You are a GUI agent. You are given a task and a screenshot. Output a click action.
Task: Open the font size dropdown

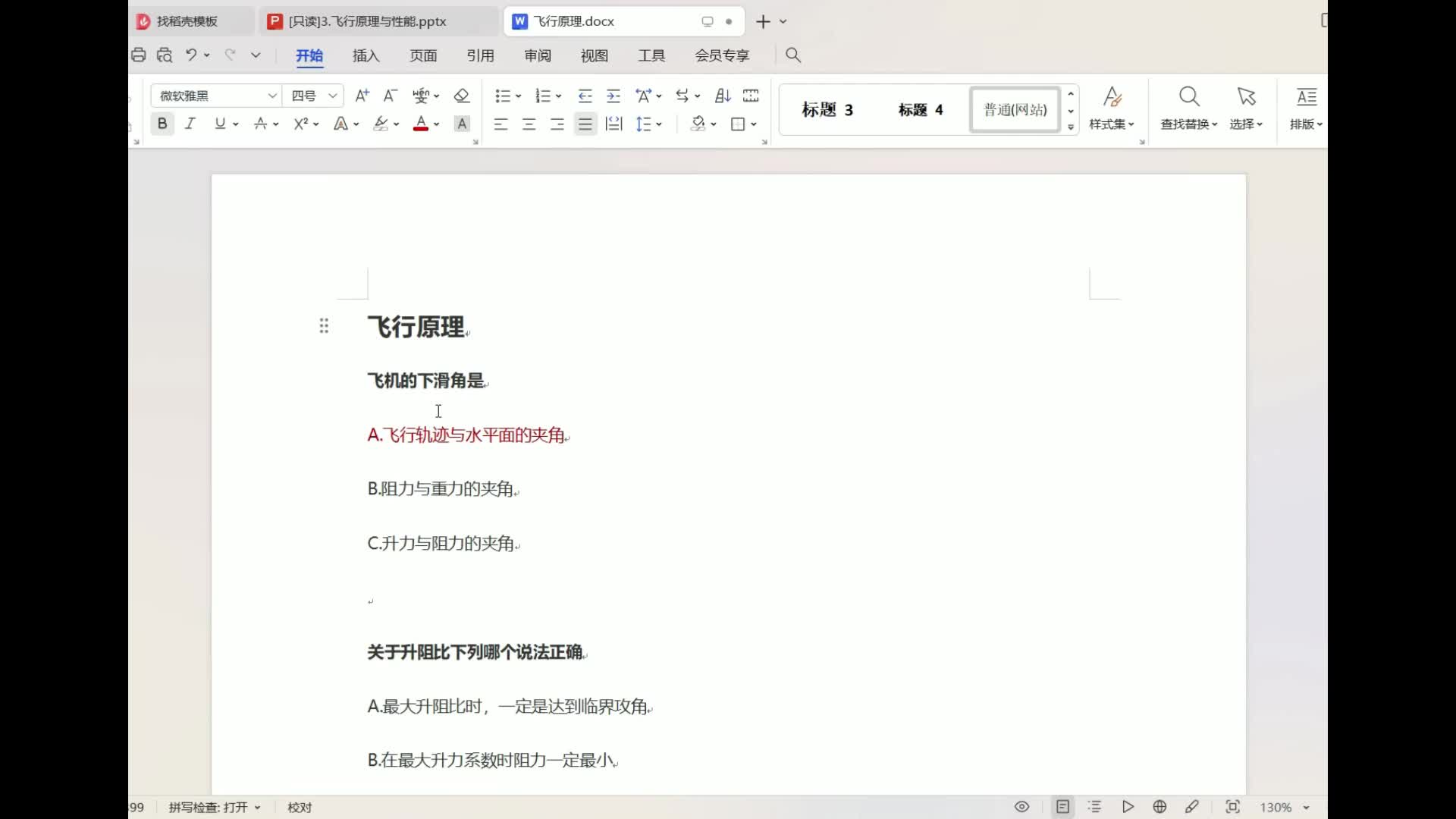[332, 96]
